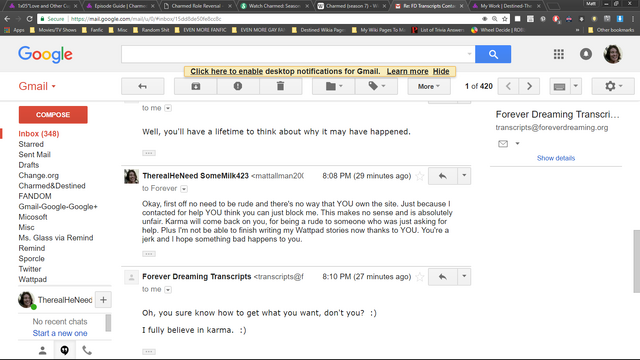The image size is (640, 360).
Task: Open Wattpad label
Action: coord(33,279)
